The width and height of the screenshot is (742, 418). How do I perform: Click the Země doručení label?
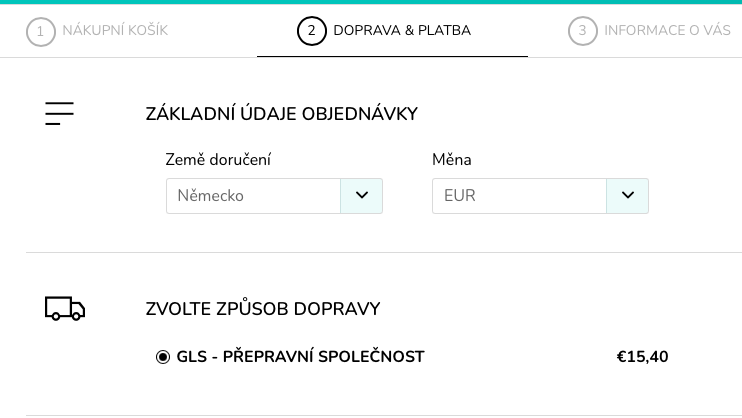click(x=218, y=160)
